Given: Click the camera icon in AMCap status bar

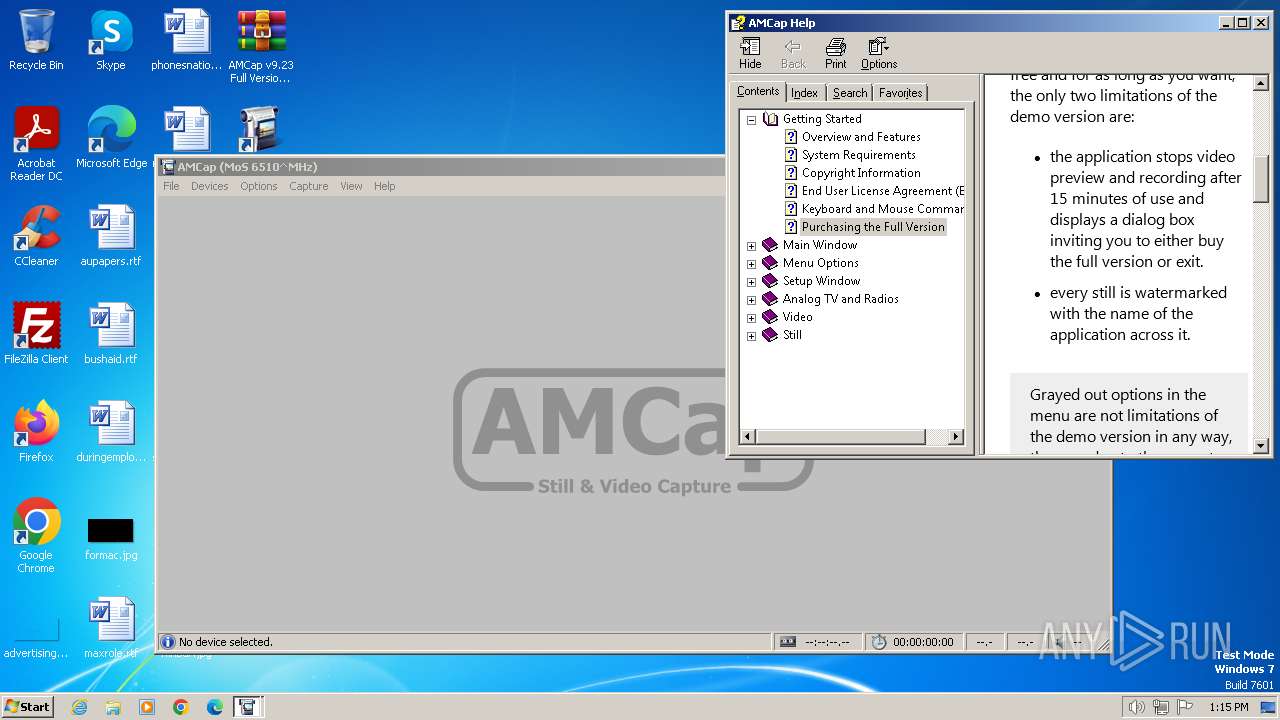Looking at the screenshot, I should coord(788,642).
